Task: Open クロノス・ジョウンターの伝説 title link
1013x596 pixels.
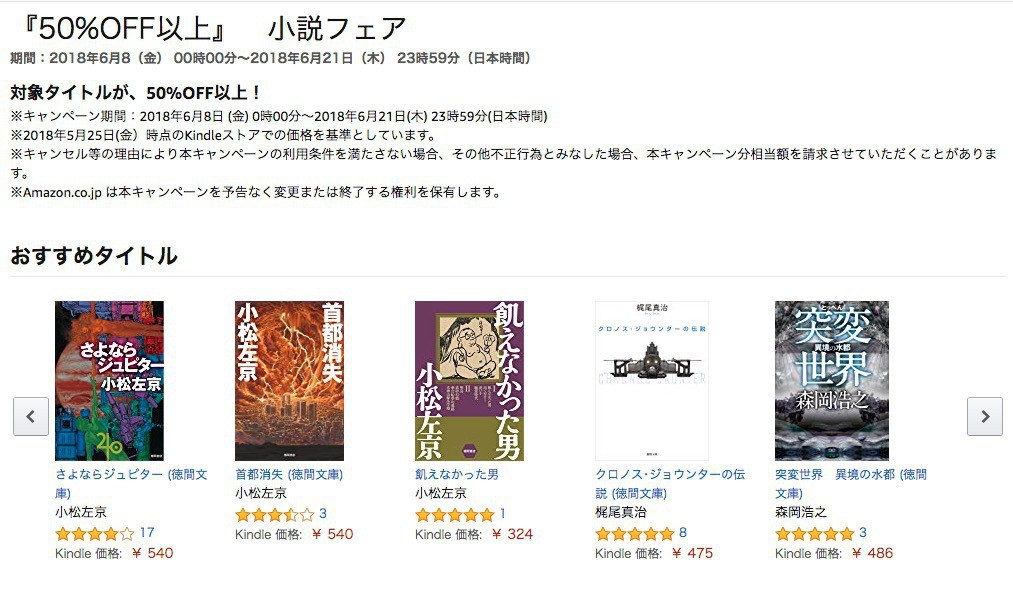Action: (x=670, y=484)
